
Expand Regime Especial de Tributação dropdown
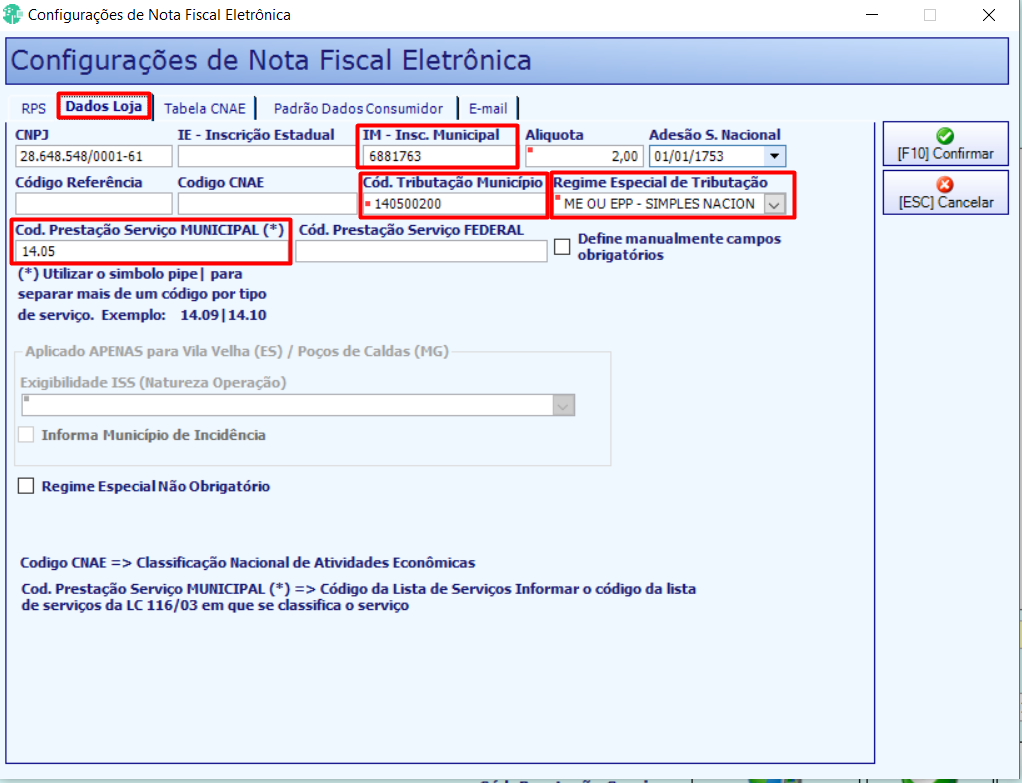774,204
